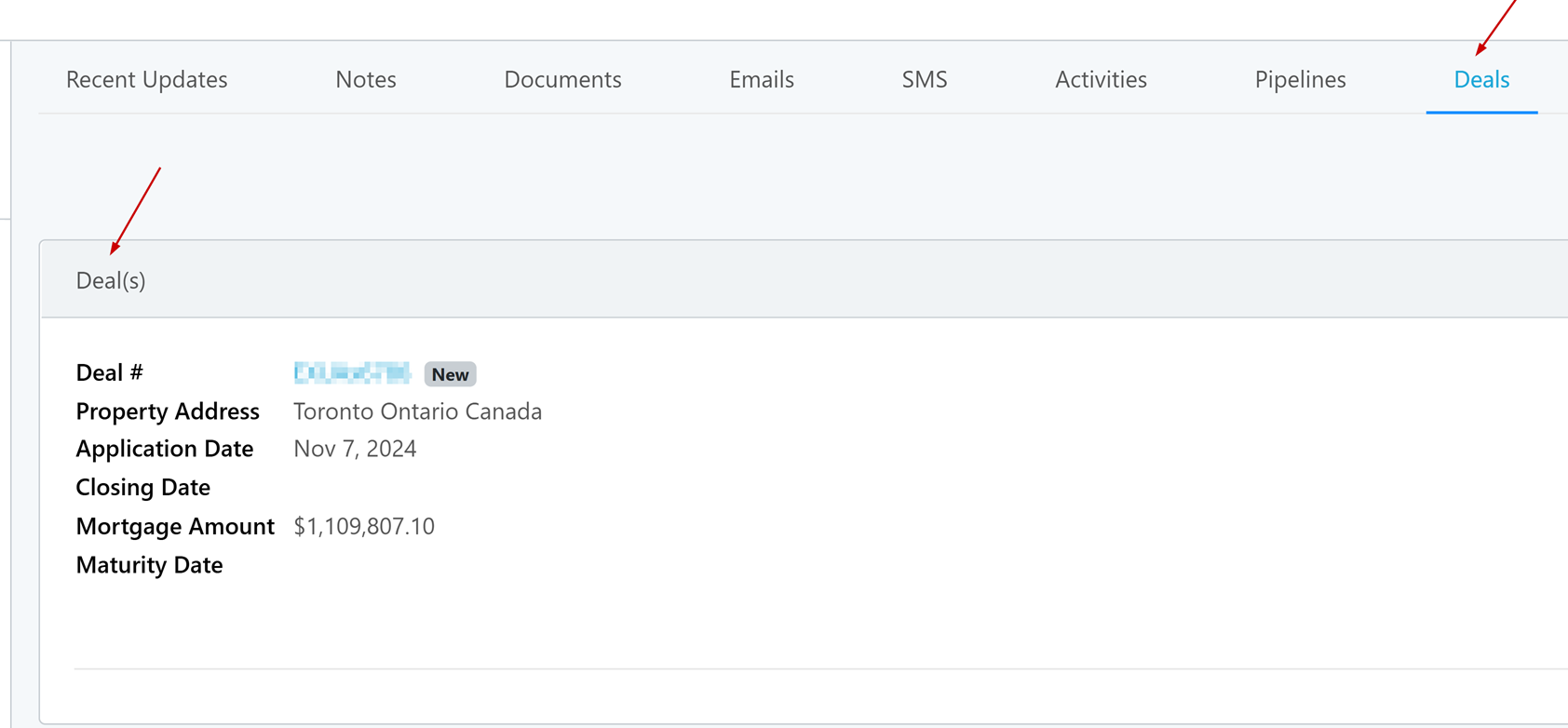This screenshot has height=728, width=1568.
Task: Click the Deal # label
Action: 110,372
